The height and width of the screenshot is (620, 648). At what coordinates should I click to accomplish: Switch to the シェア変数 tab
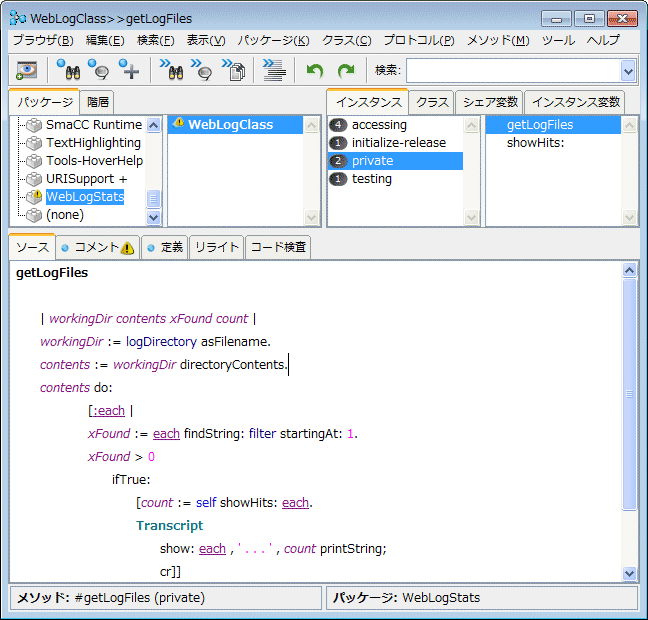pos(490,102)
